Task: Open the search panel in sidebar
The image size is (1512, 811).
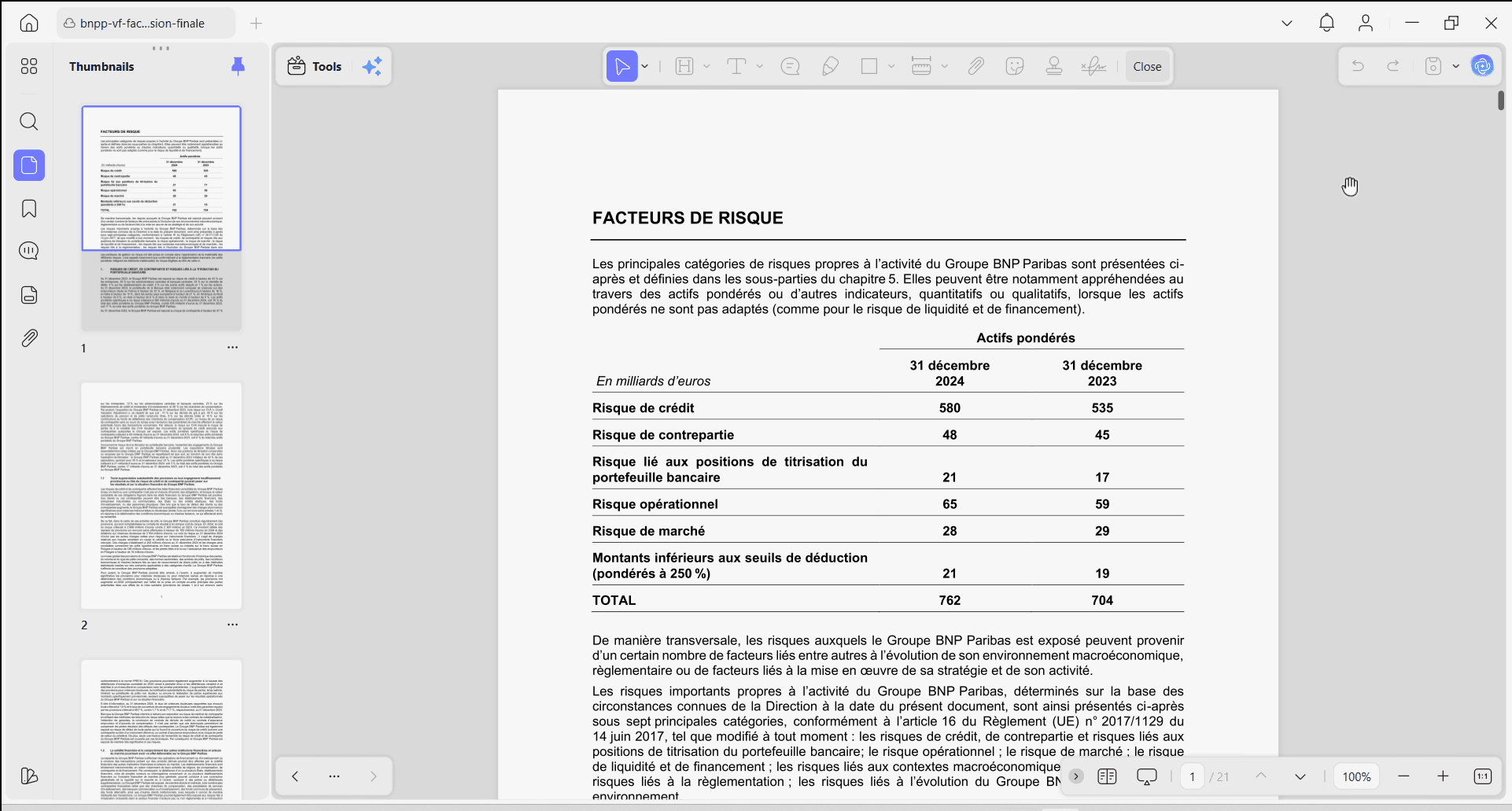Action: [x=29, y=121]
